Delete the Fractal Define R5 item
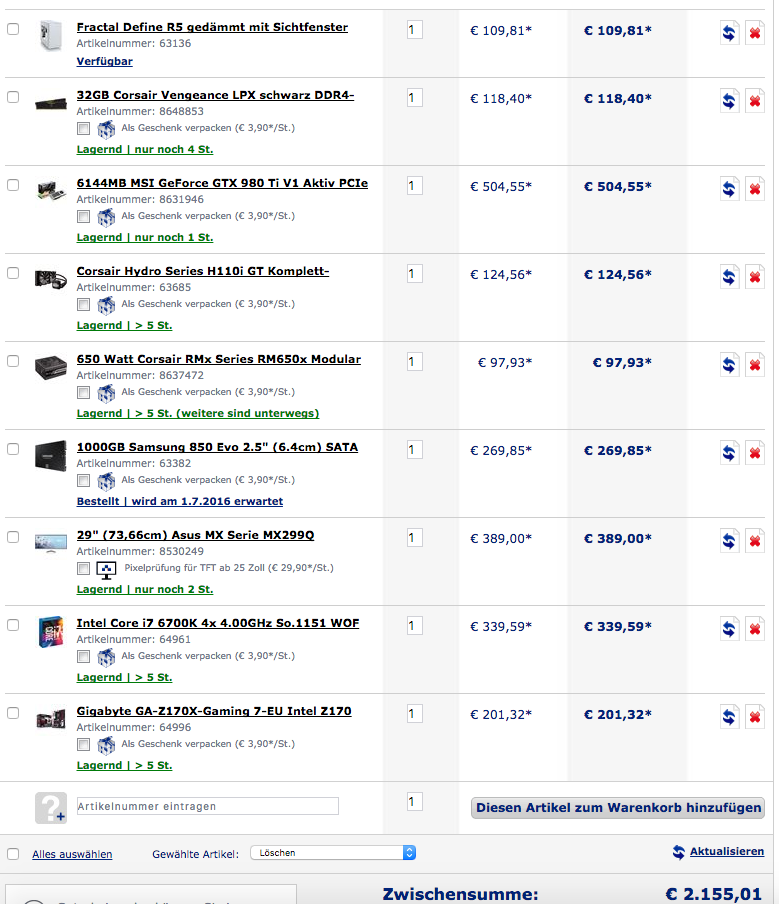This screenshot has height=904, width=779. (x=755, y=33)
